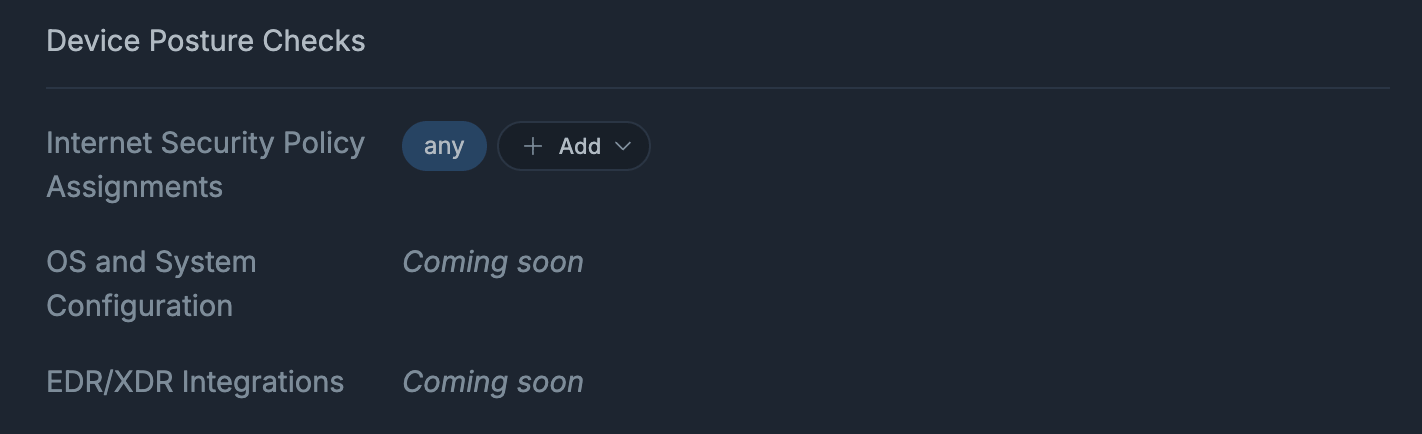Click the 'Internet Security Policy' text line
1422x434 pixels.
point(205,143)
